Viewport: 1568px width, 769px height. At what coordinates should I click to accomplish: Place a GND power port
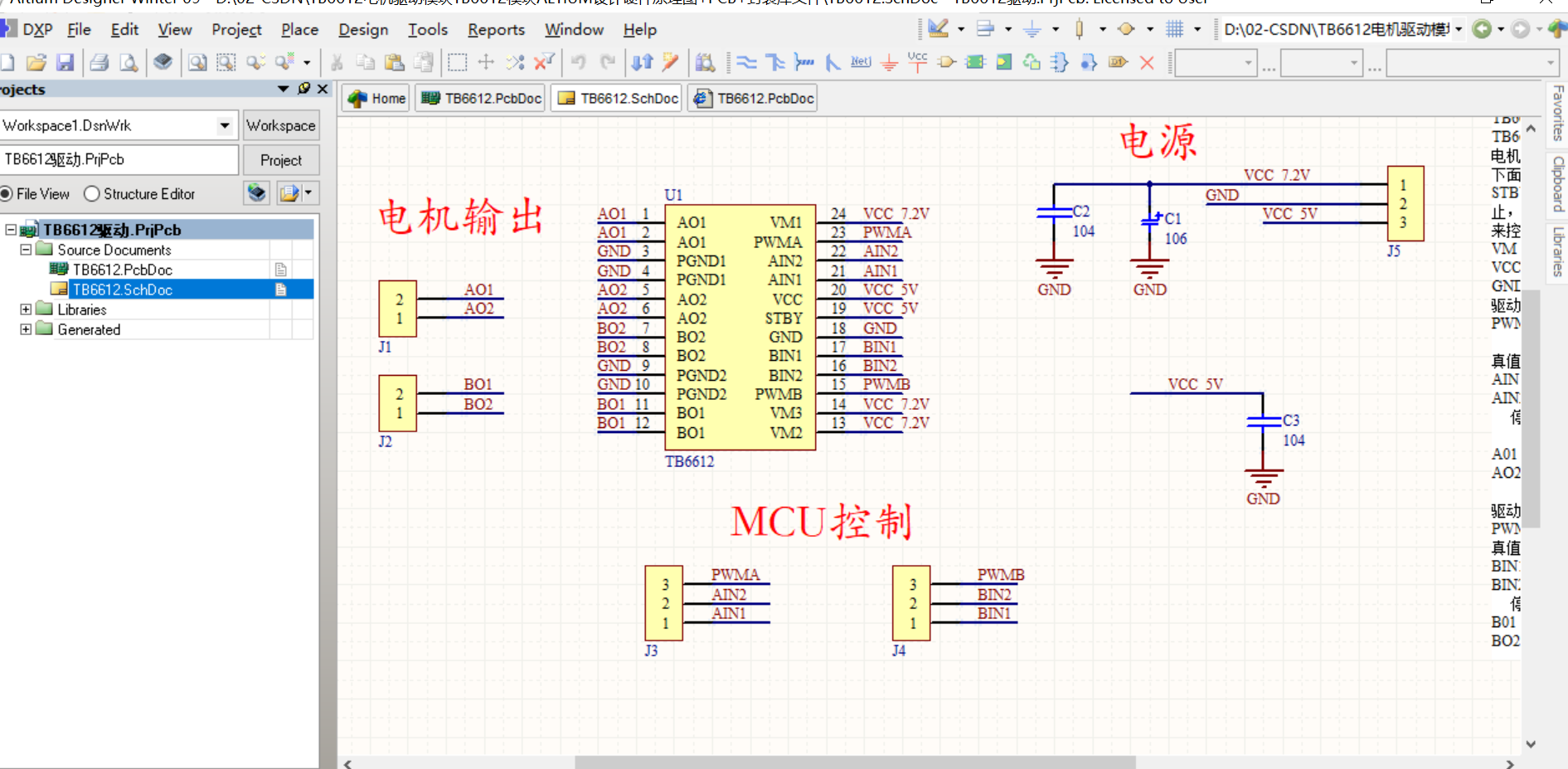click(889, 62)
